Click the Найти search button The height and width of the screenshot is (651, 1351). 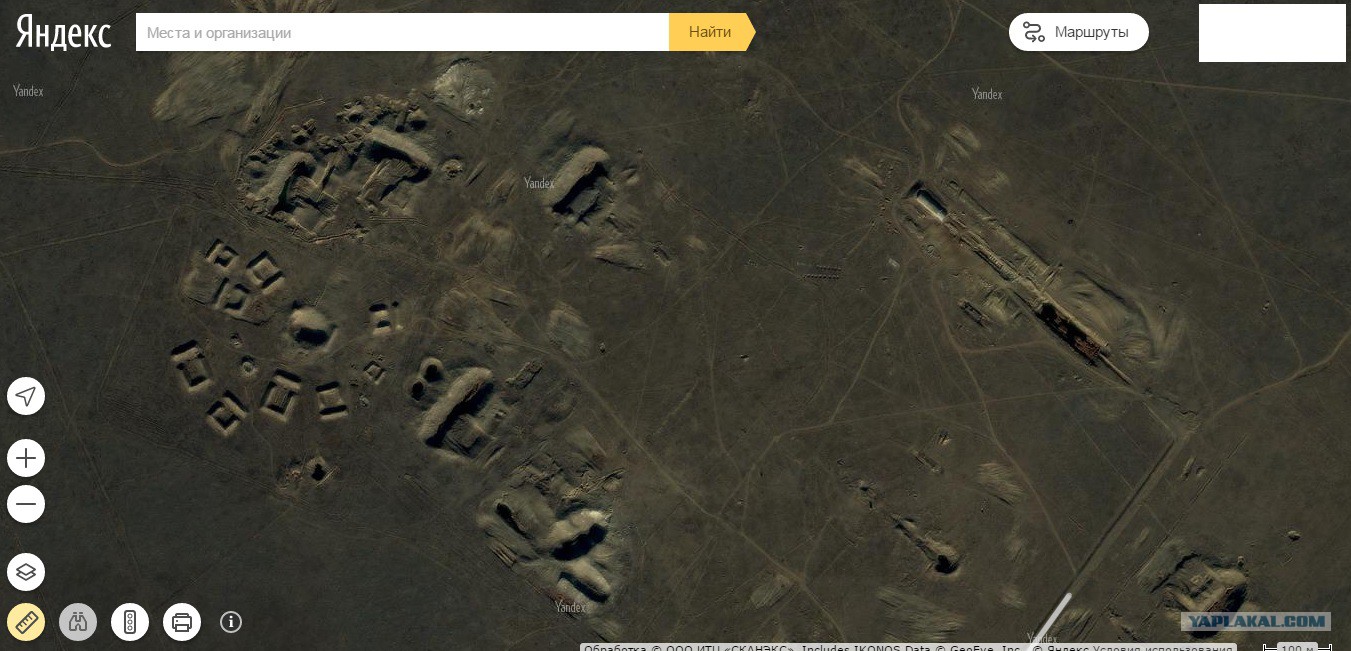[711, 32]
